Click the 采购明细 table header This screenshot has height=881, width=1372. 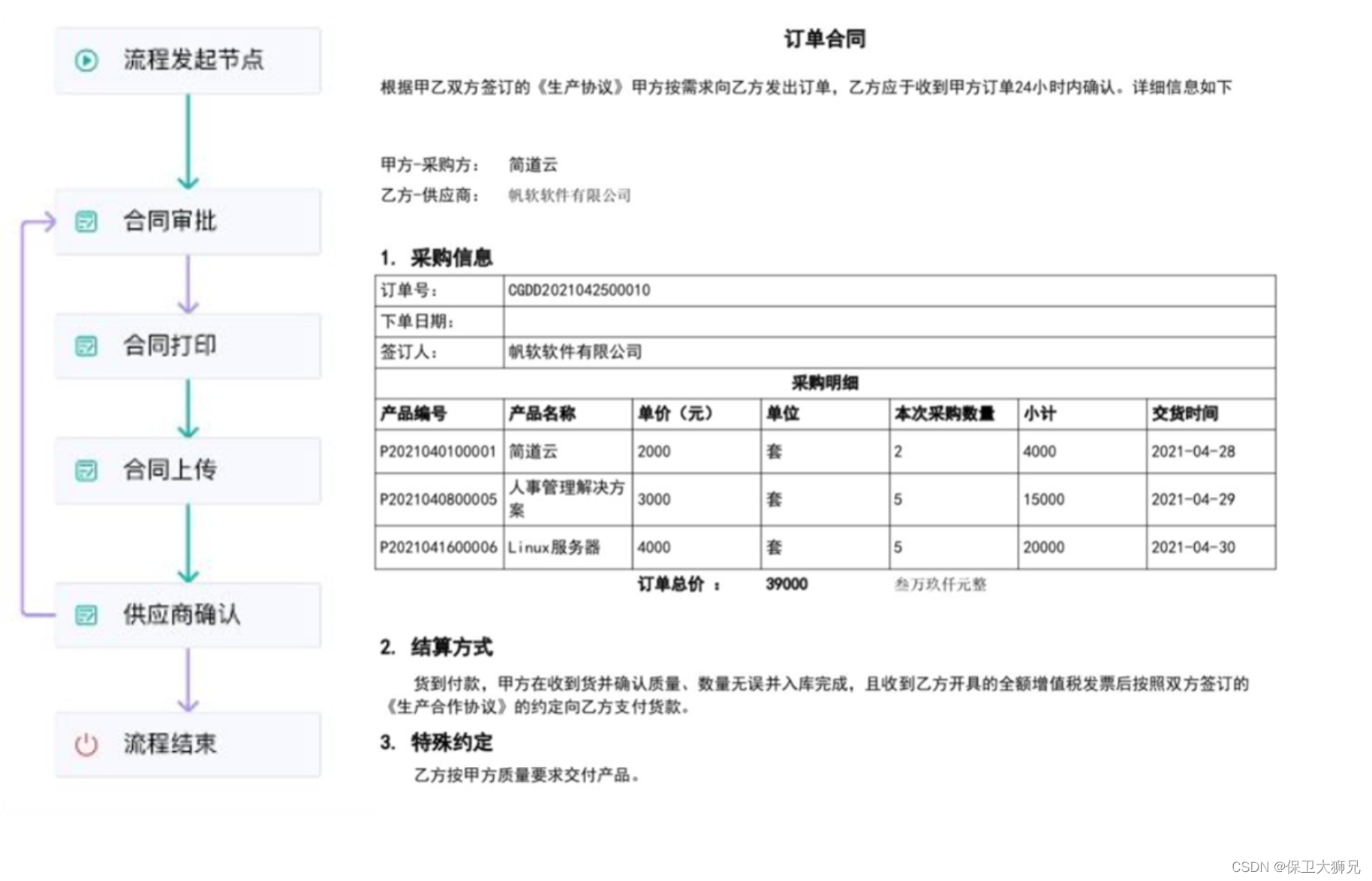click(x=825, y=383)
